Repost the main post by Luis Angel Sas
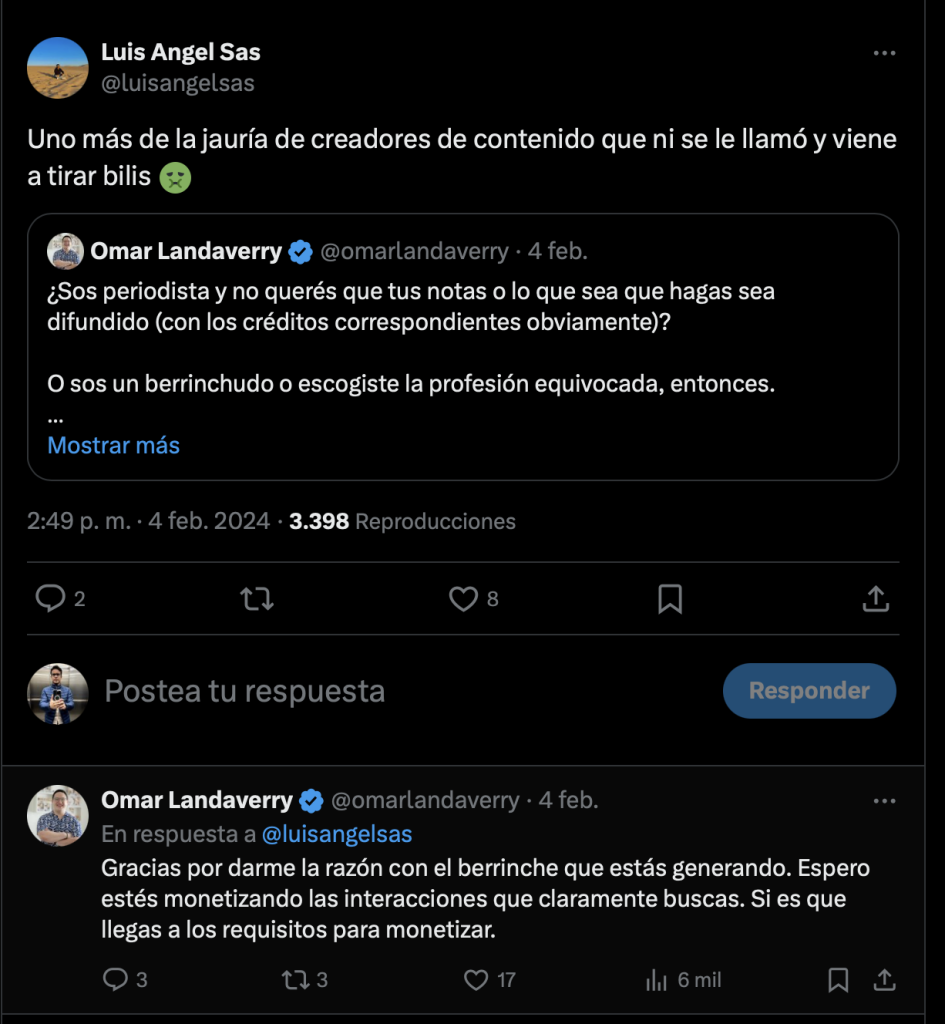 (257, 599)
